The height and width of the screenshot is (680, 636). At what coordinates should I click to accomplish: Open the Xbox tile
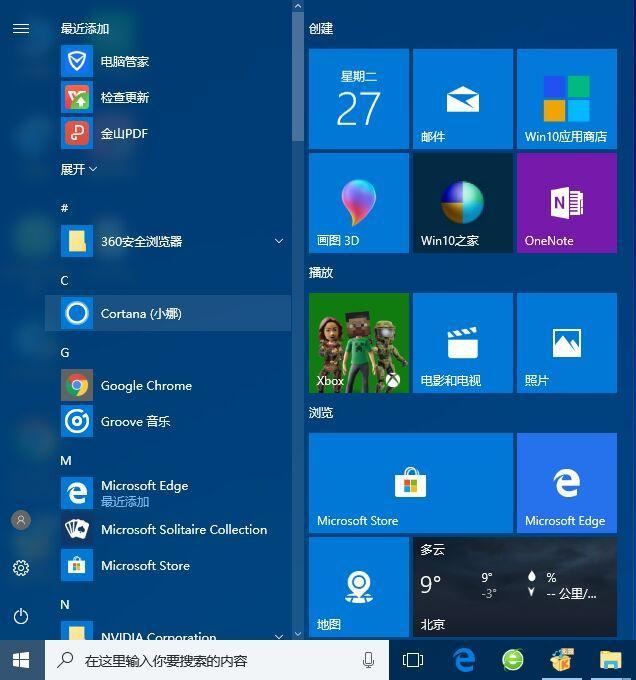coord(359,343)
